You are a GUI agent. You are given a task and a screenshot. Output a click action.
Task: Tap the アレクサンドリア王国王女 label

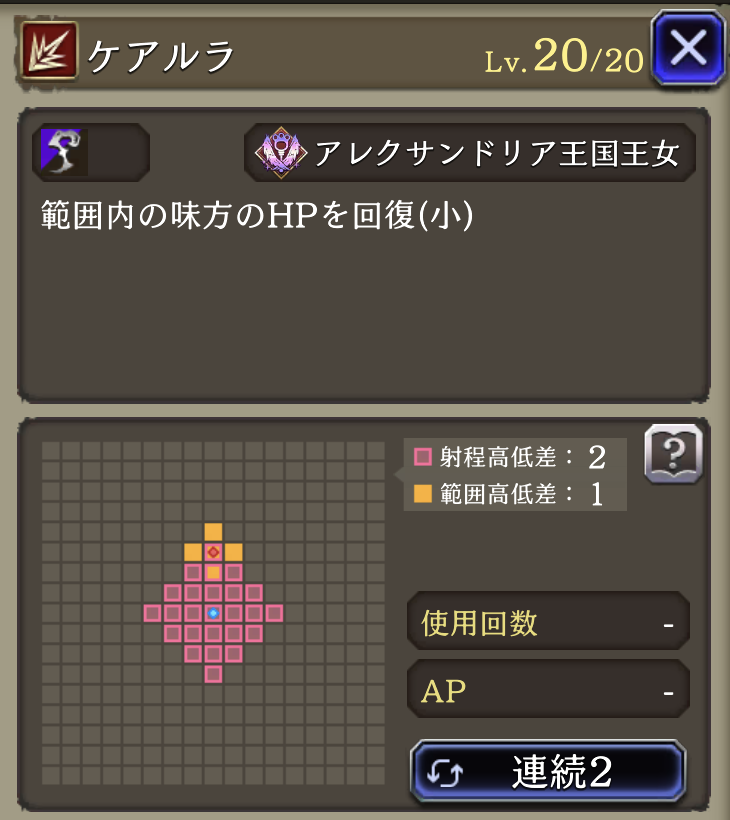(x=497, y=153)
